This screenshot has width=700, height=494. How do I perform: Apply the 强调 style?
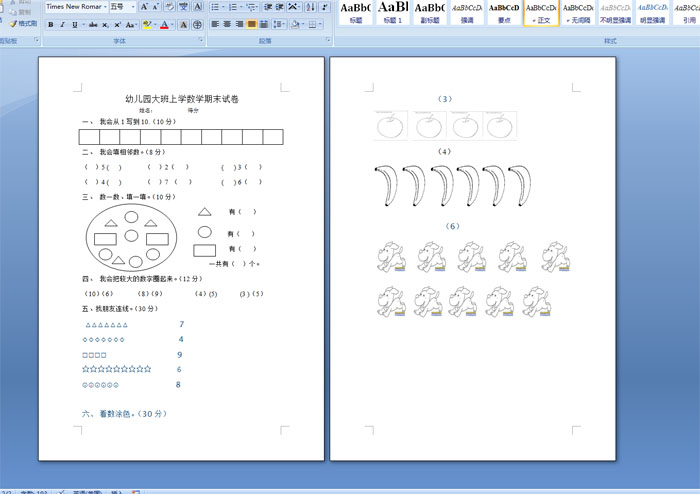coord(467,12)
